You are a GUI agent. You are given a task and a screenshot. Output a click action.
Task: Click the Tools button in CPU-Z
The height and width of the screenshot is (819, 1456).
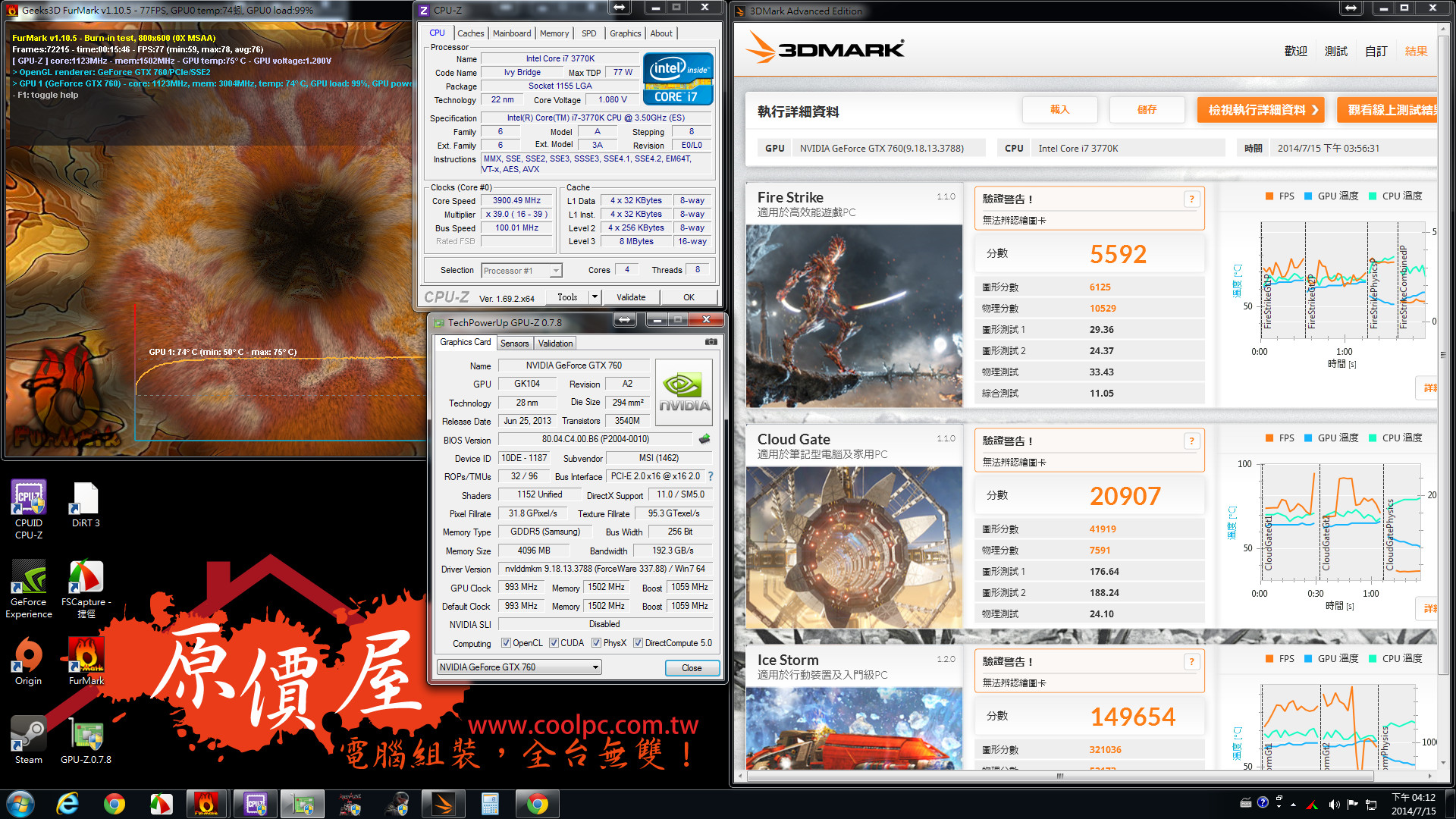coord(567,297)
